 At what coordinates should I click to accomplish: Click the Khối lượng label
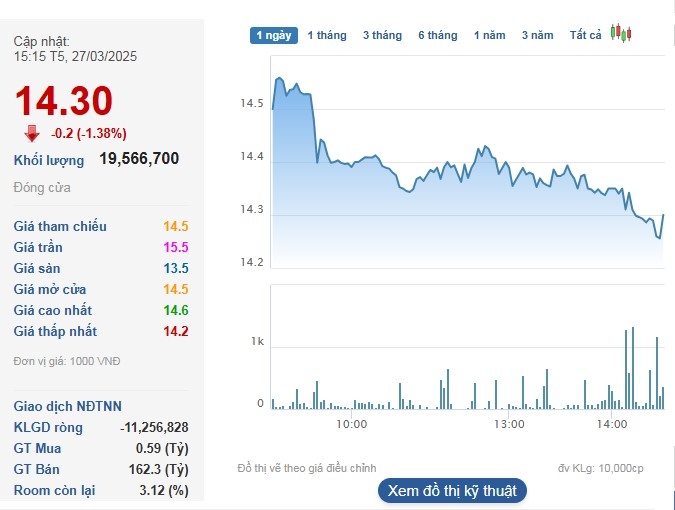click(x=49, y=159)
